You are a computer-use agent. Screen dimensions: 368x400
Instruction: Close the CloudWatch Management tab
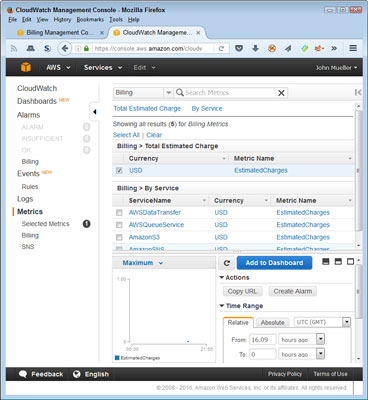198,33
